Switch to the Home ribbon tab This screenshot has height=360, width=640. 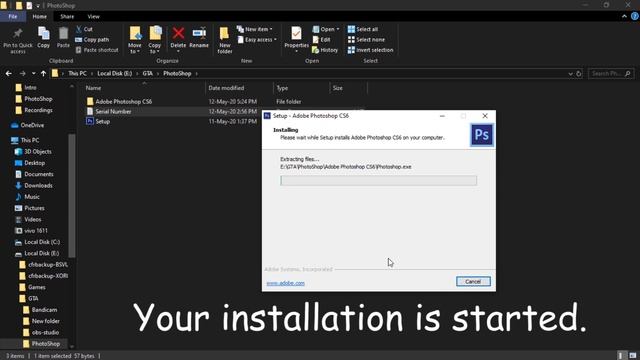[40, 16]
